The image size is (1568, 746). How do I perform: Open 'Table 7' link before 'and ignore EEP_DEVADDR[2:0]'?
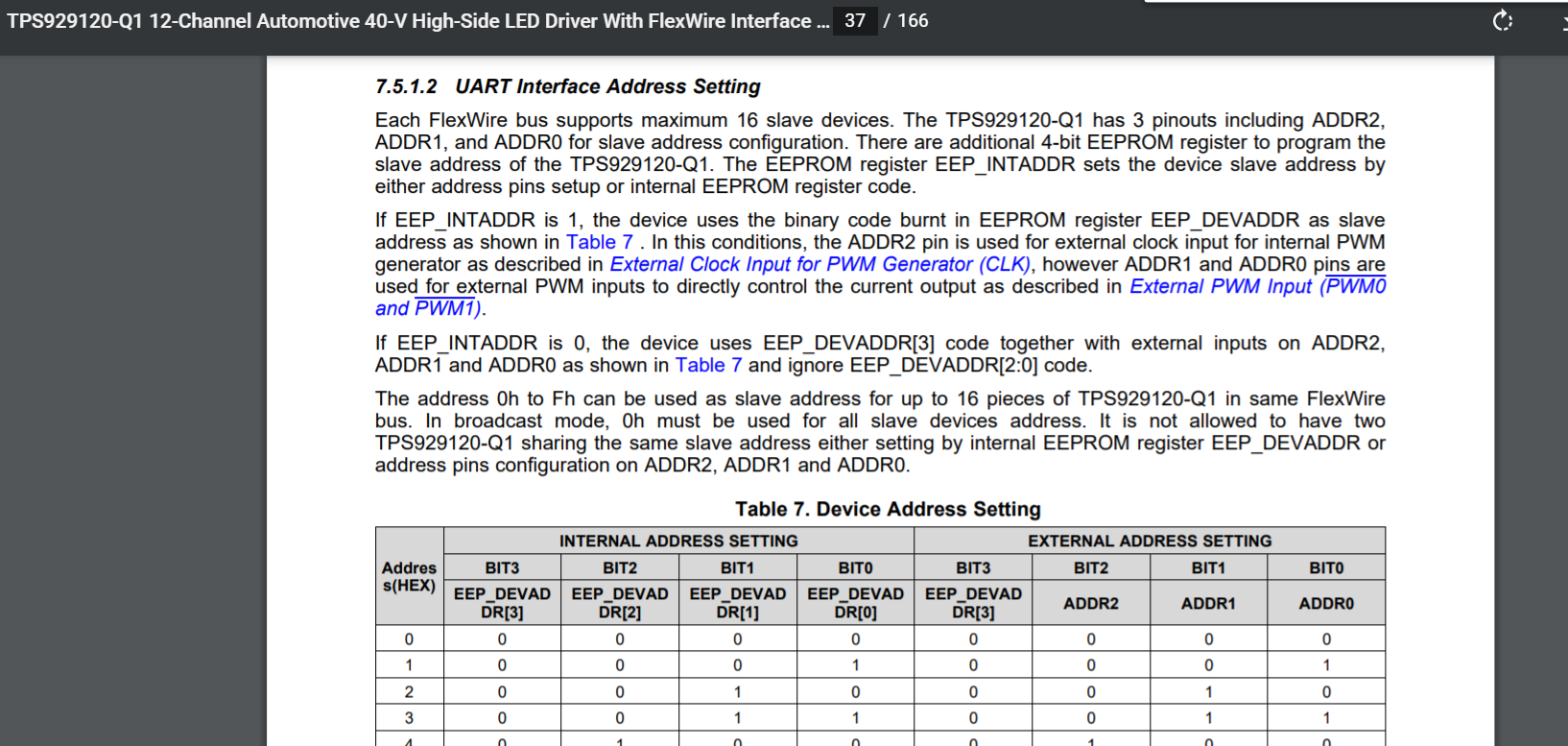pos(709,365)
